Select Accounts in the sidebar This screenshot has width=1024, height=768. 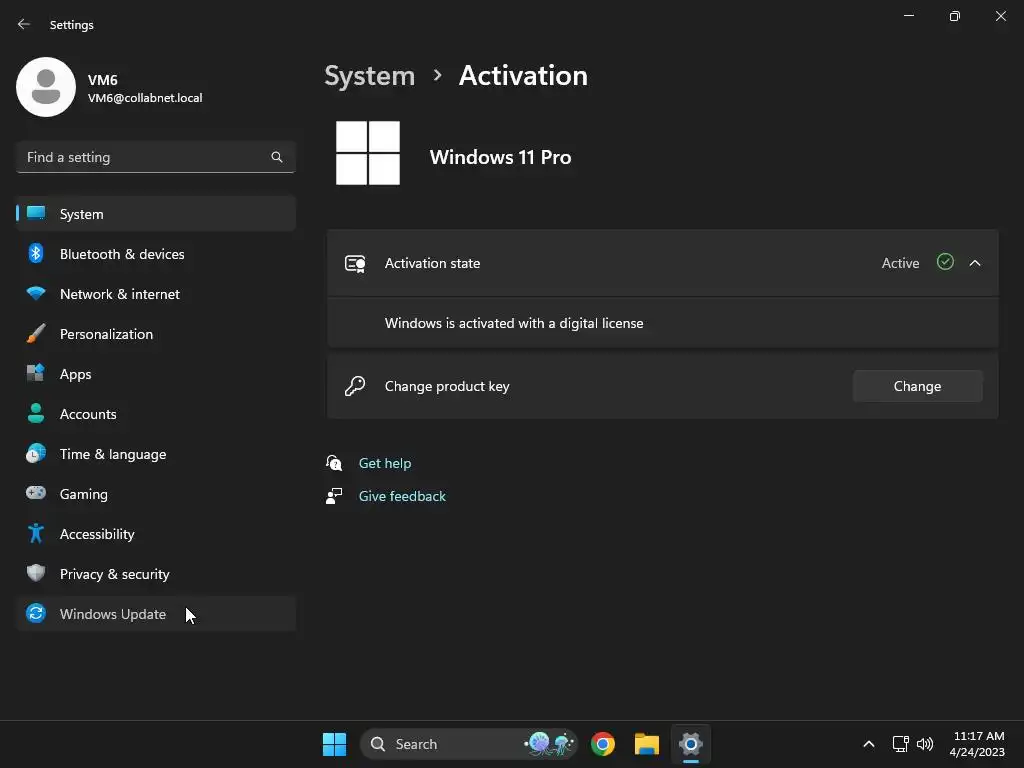click(156, 413)
